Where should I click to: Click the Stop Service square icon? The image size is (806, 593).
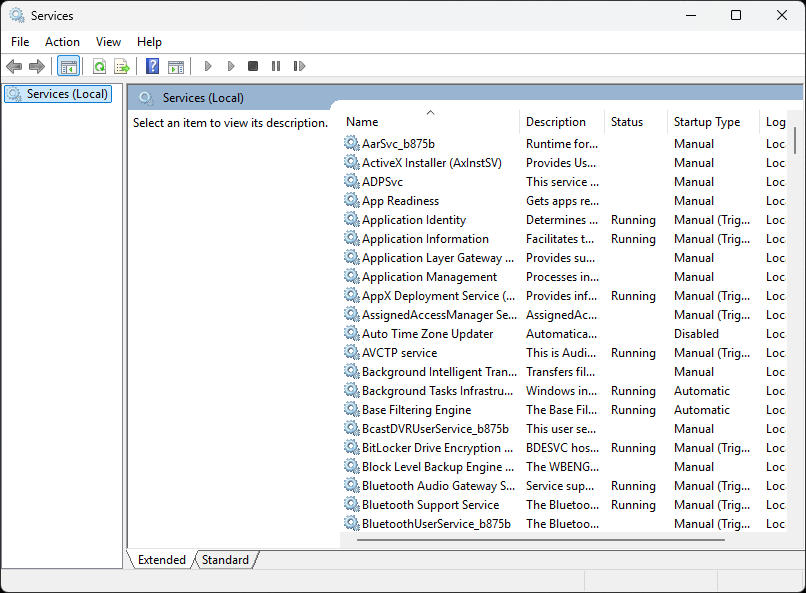point(253,66)
